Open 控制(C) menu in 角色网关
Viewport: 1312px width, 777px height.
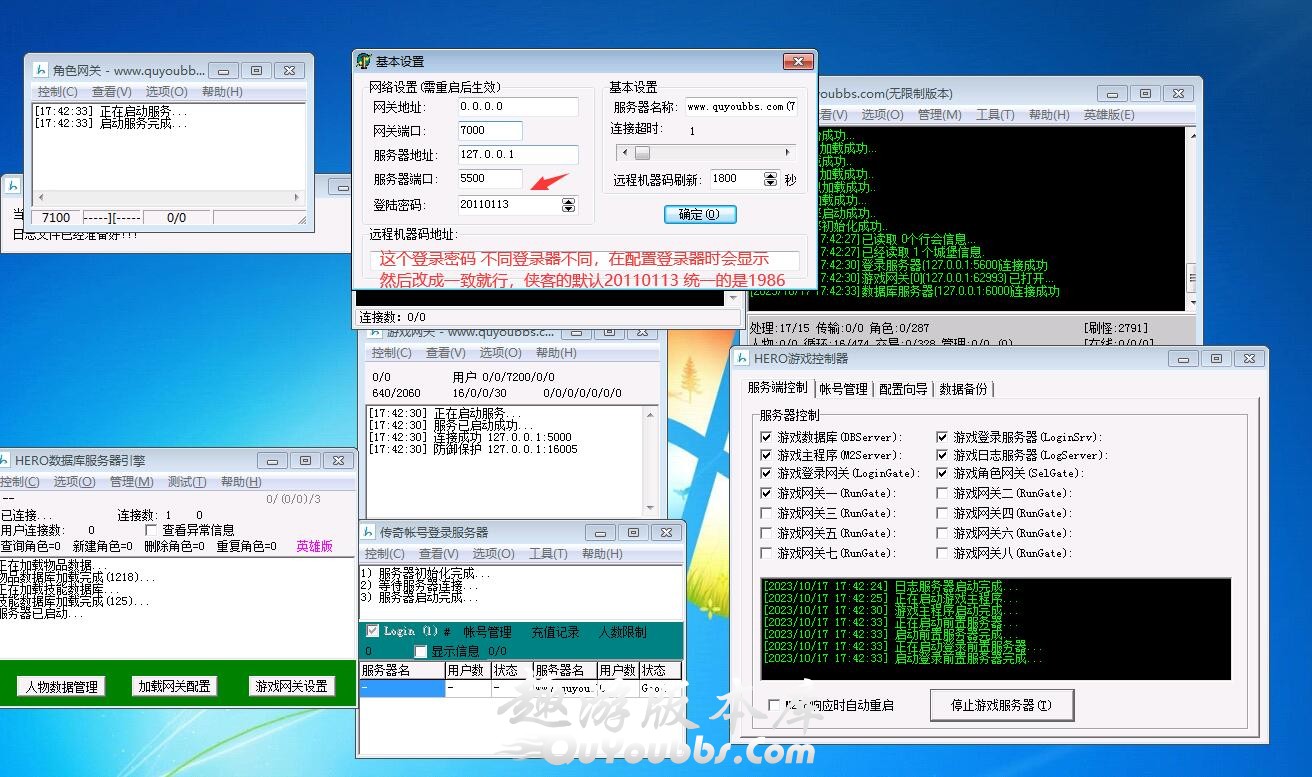(x=57, y=92)
